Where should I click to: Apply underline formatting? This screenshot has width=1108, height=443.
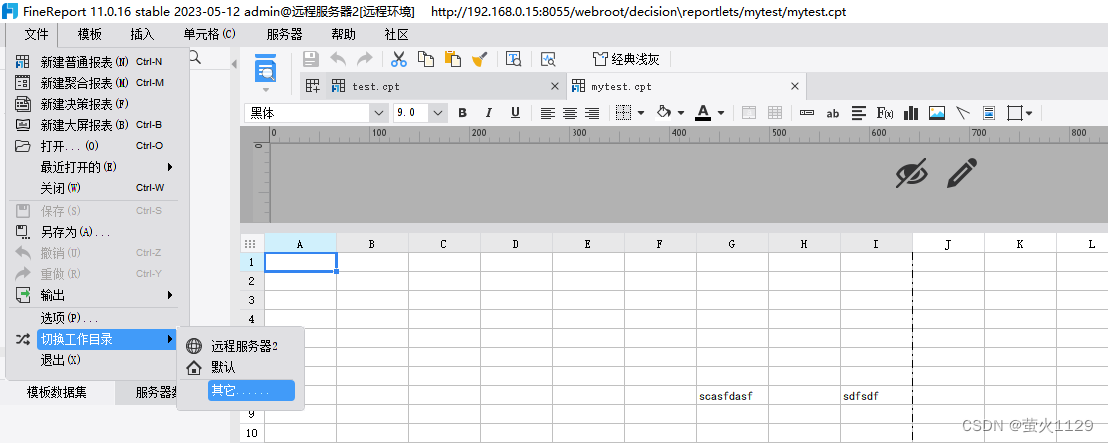[x=515, y=113]
